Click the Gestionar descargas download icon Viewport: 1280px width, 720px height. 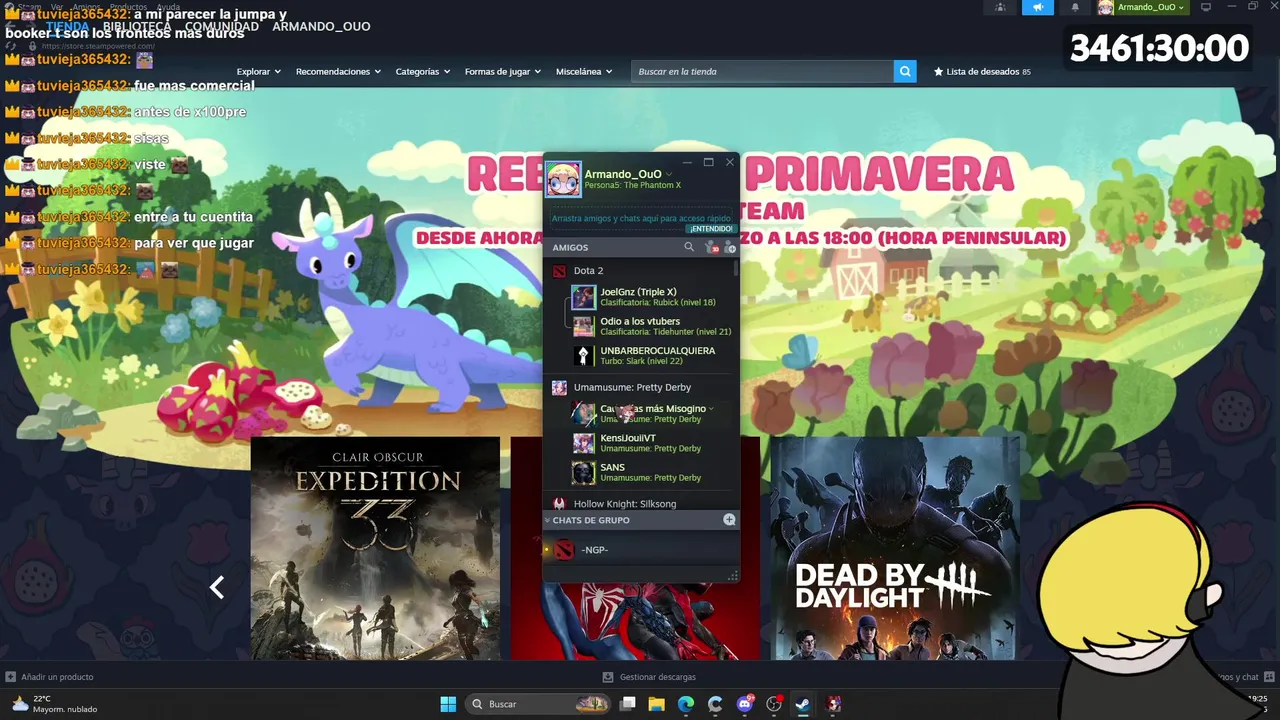[x=608, y=677]
